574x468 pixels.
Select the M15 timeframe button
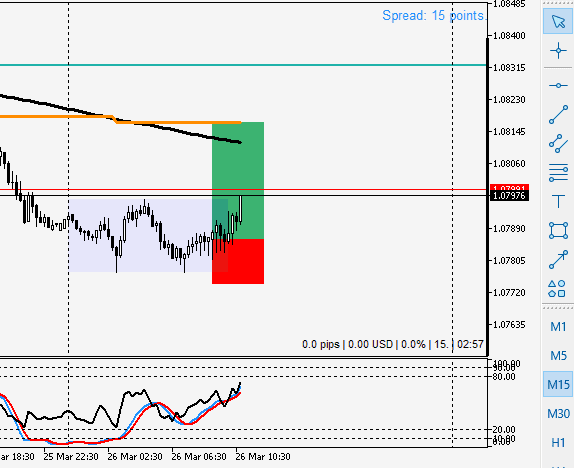(558, 385)
